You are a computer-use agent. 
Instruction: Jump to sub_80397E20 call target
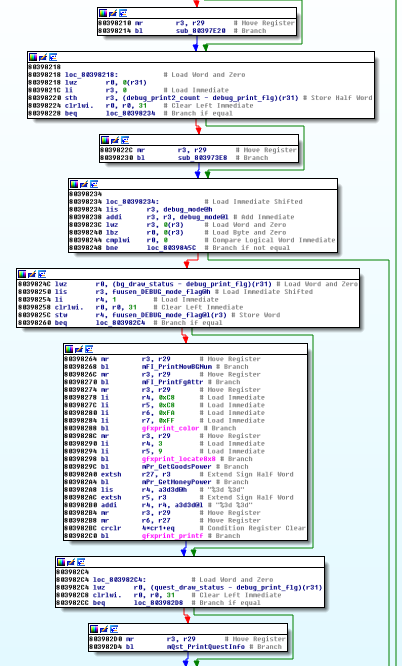(200, 31)
